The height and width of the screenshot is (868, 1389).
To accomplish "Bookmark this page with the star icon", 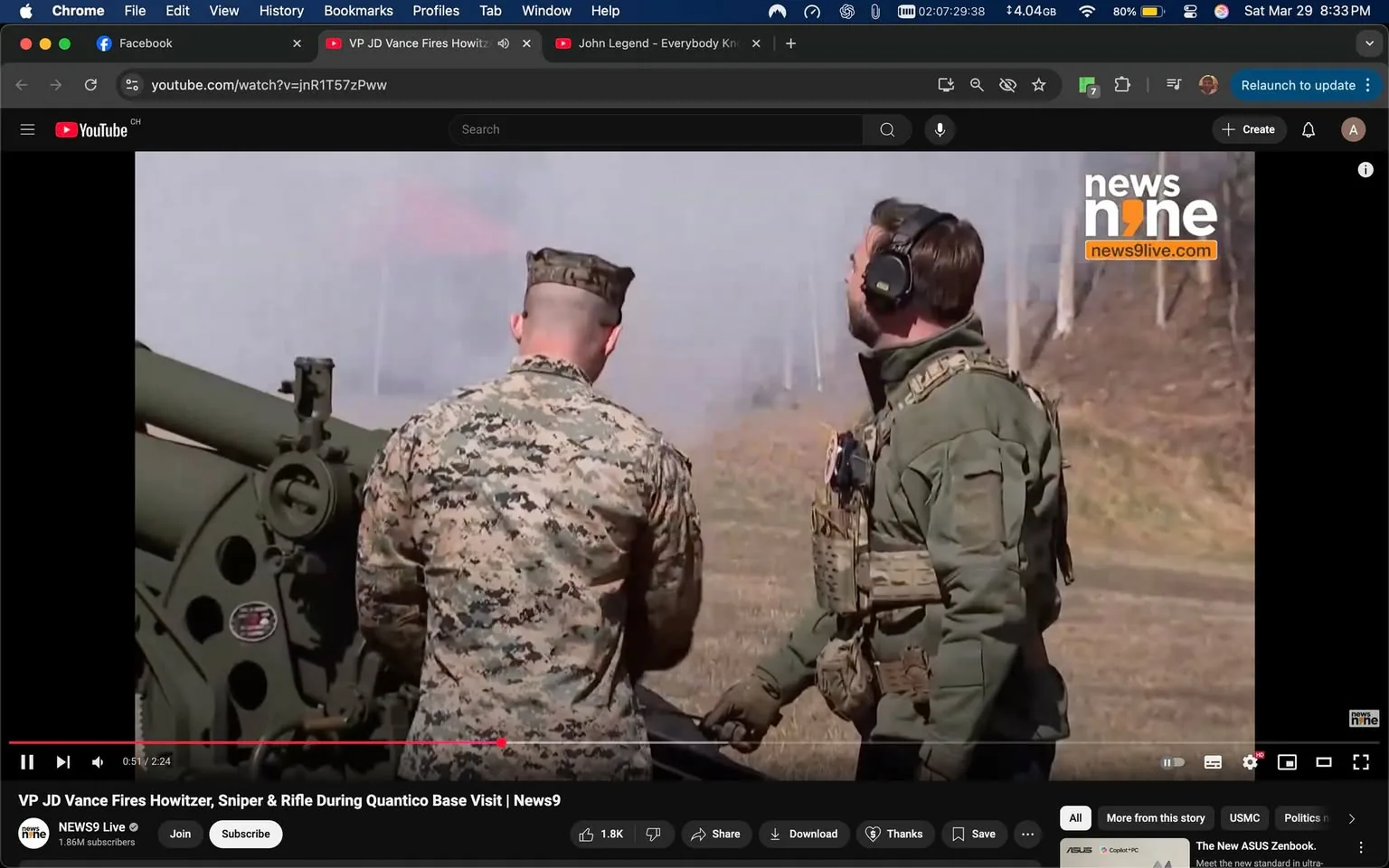I will [x=1038, y=84].
